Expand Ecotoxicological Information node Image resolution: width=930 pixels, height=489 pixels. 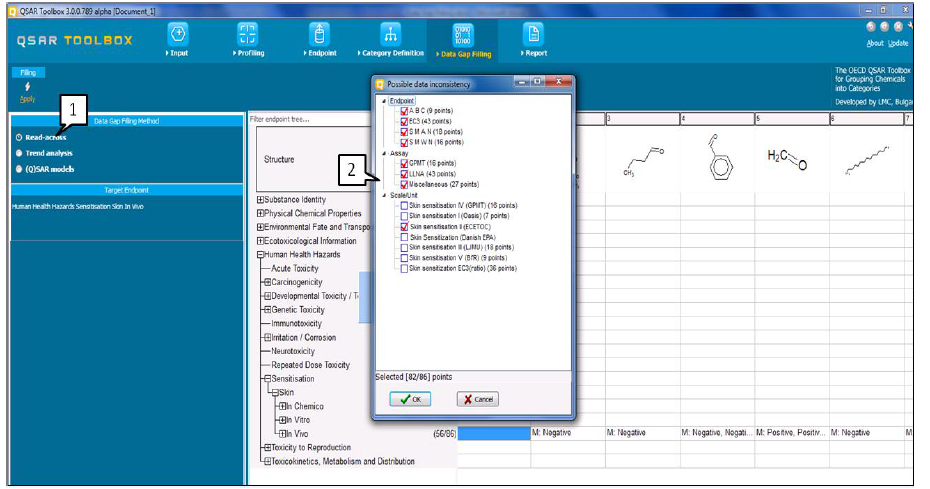coord(260,241)
